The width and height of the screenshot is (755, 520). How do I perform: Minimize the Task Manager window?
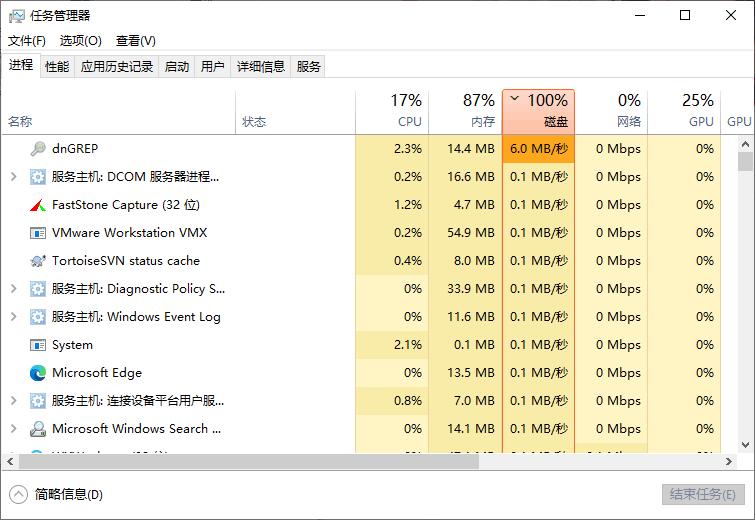pos(640,15)
